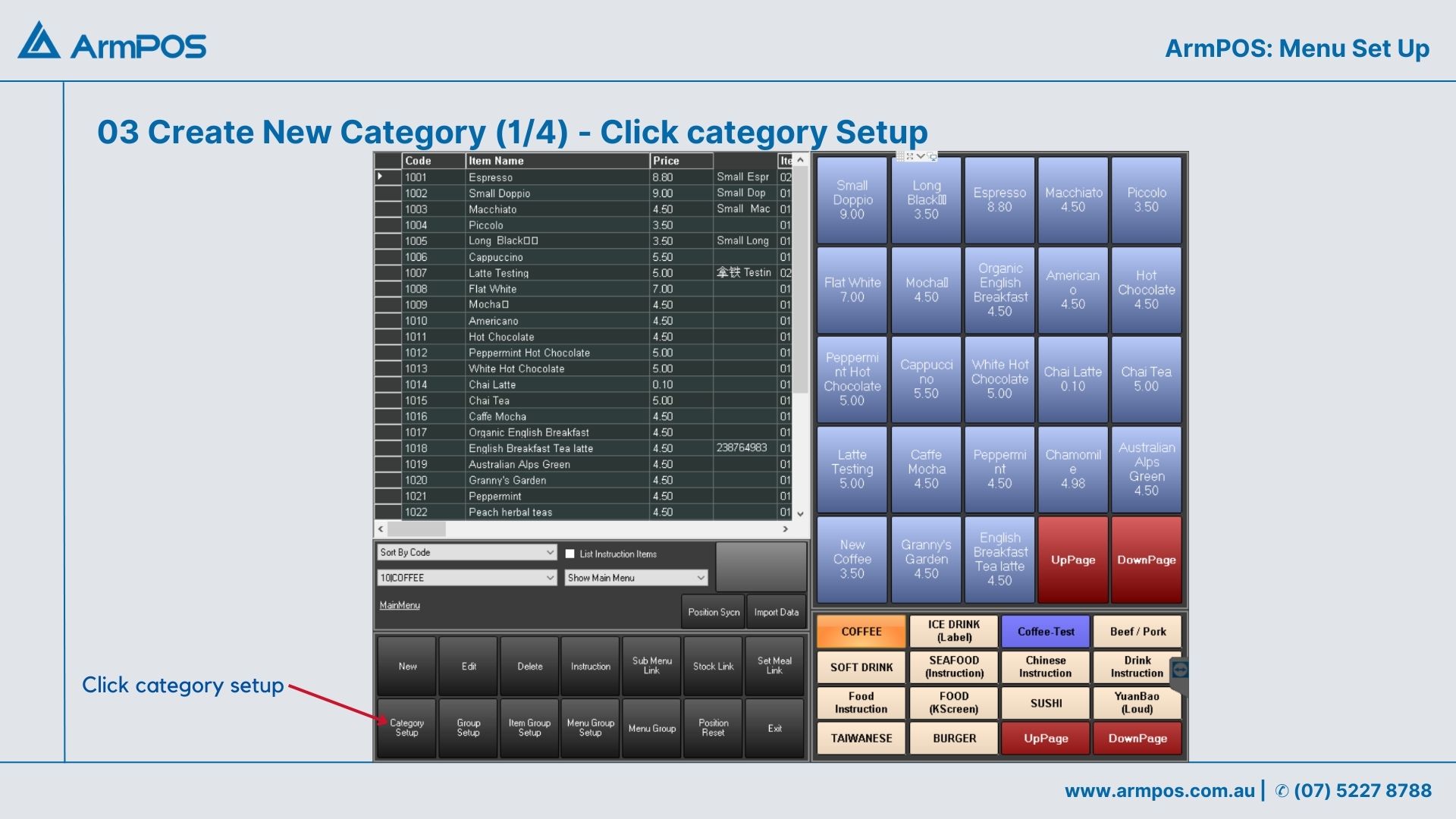Switch to the SUSHI category tab
Image resolution: width=1456 pixels, height=819 pixels.
coord(1046,703)
